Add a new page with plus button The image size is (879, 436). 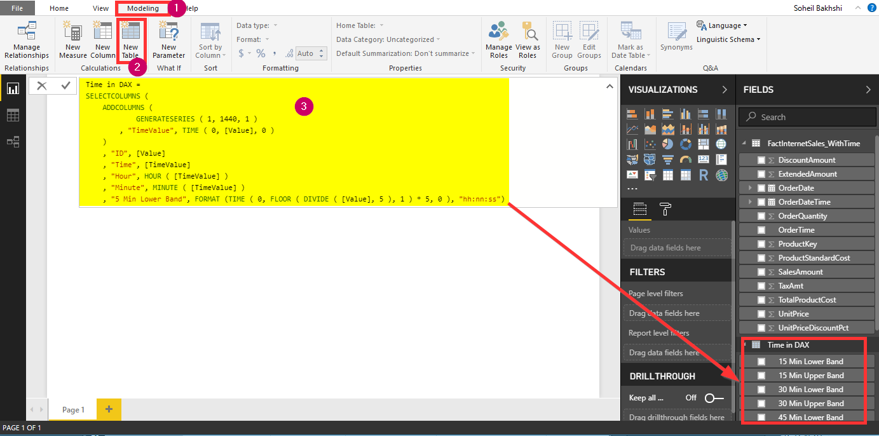[108, 409]
